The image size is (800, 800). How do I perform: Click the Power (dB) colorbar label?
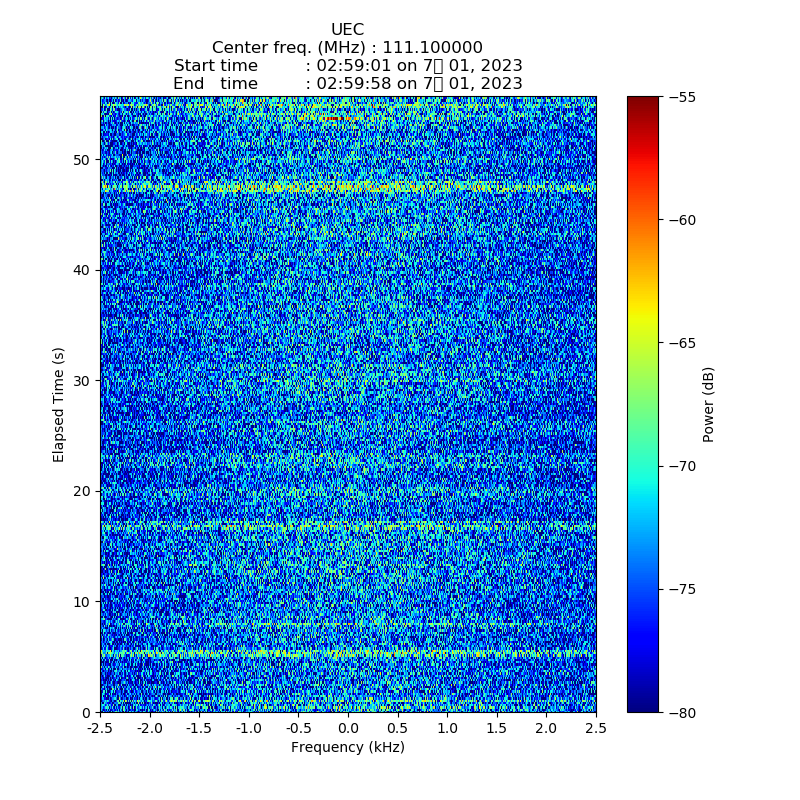[x=709, y=404]
